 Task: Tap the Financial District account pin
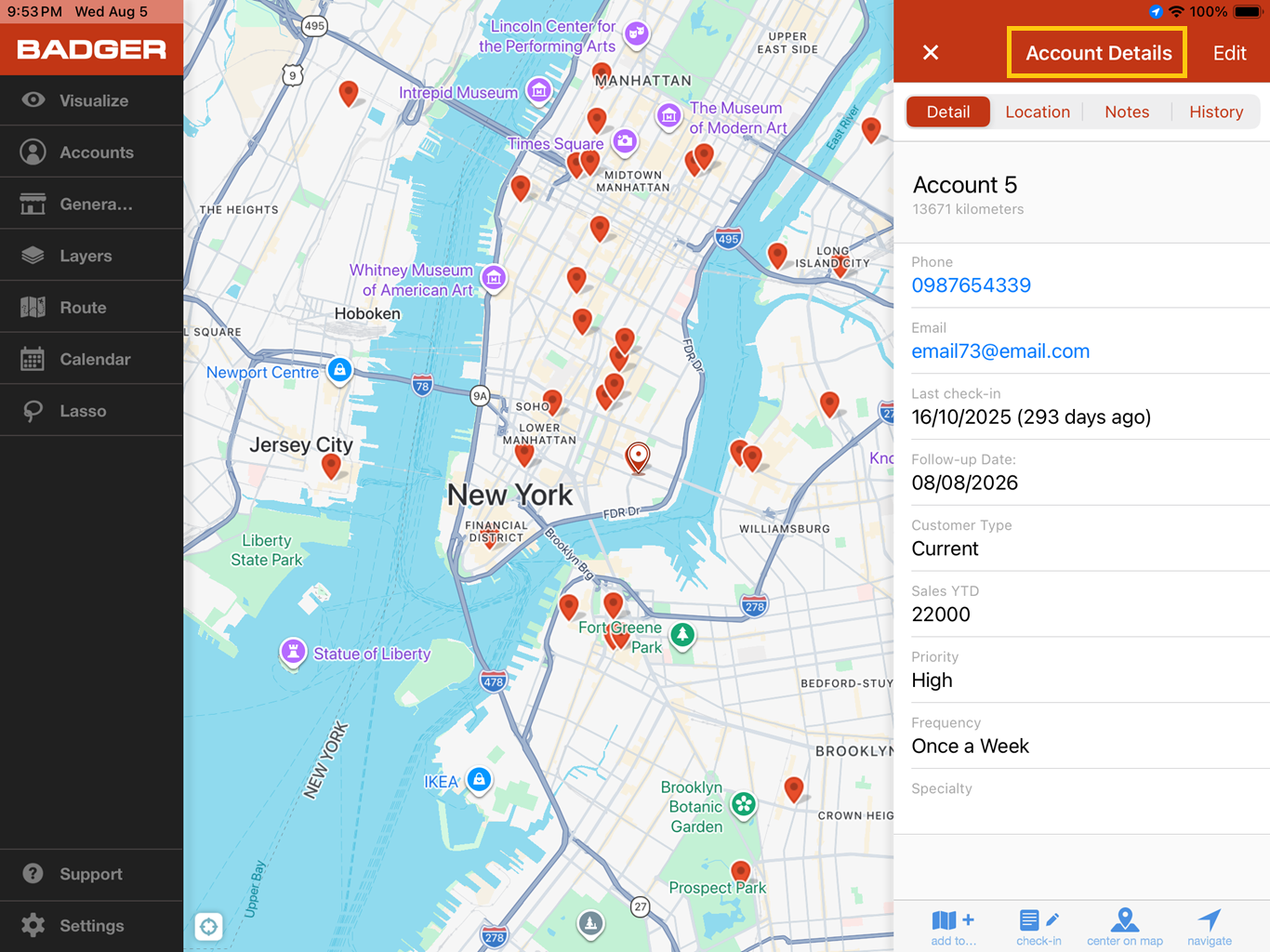(490, 538)
